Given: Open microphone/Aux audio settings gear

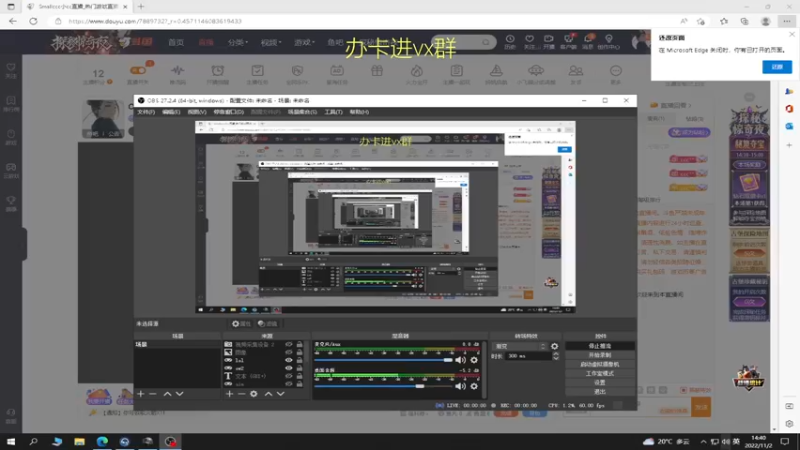Looking at the screenshot, I should [x=474, y=360].
